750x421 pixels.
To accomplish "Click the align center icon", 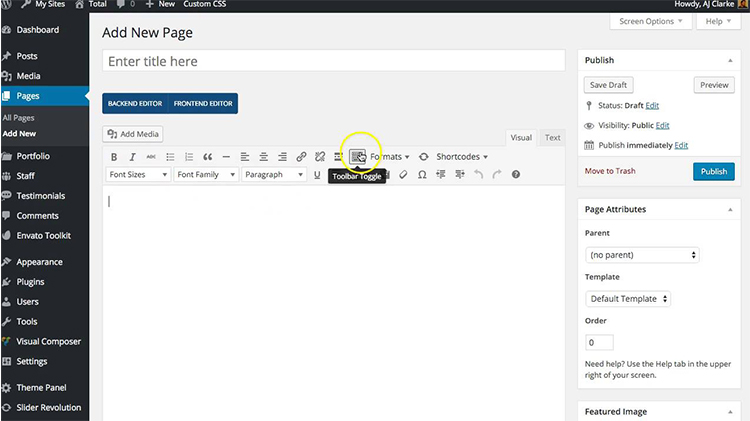I will pos(264,157).
